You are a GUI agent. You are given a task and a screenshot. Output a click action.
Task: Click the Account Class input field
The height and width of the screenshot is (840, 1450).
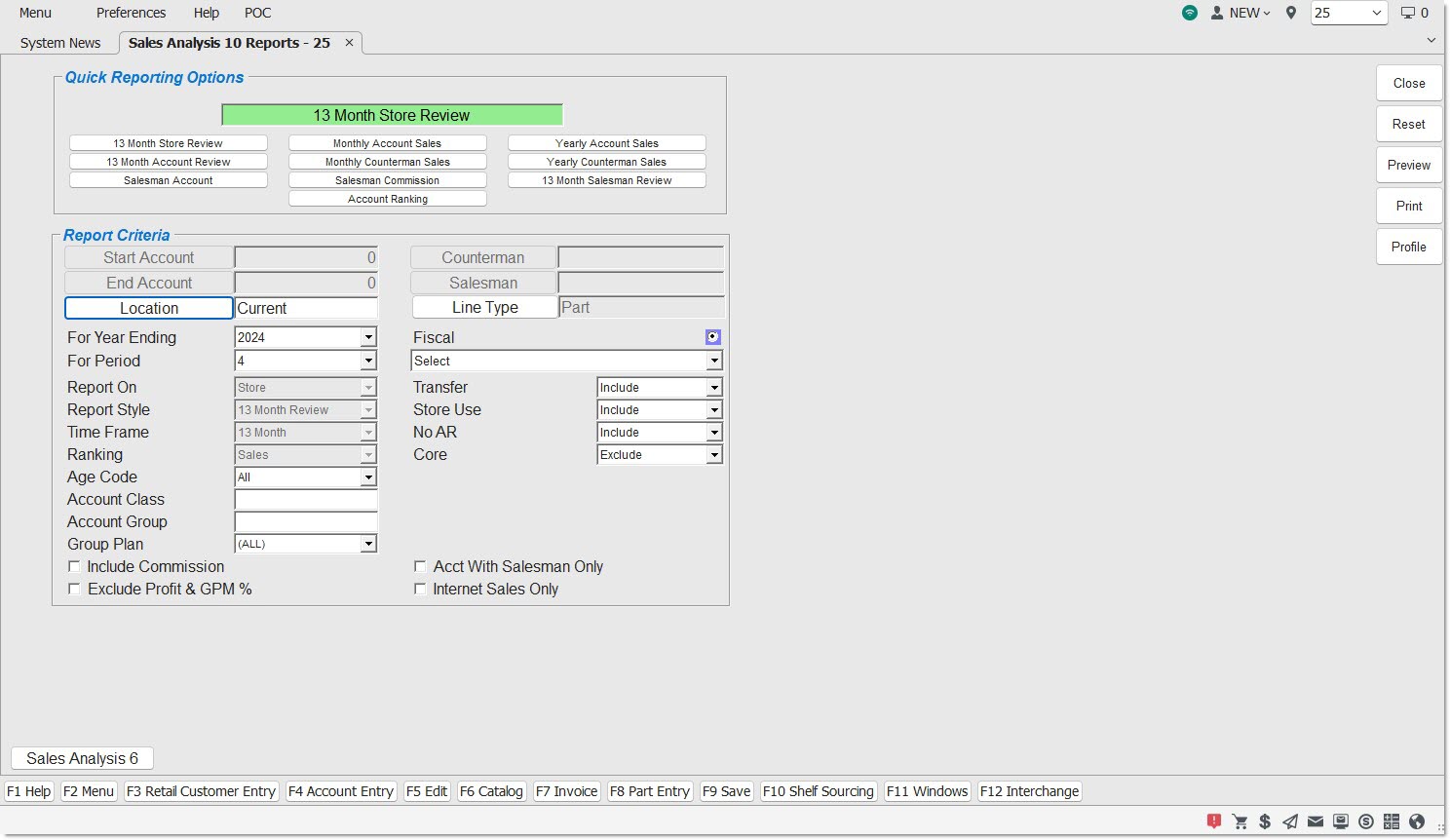(306, 500)
